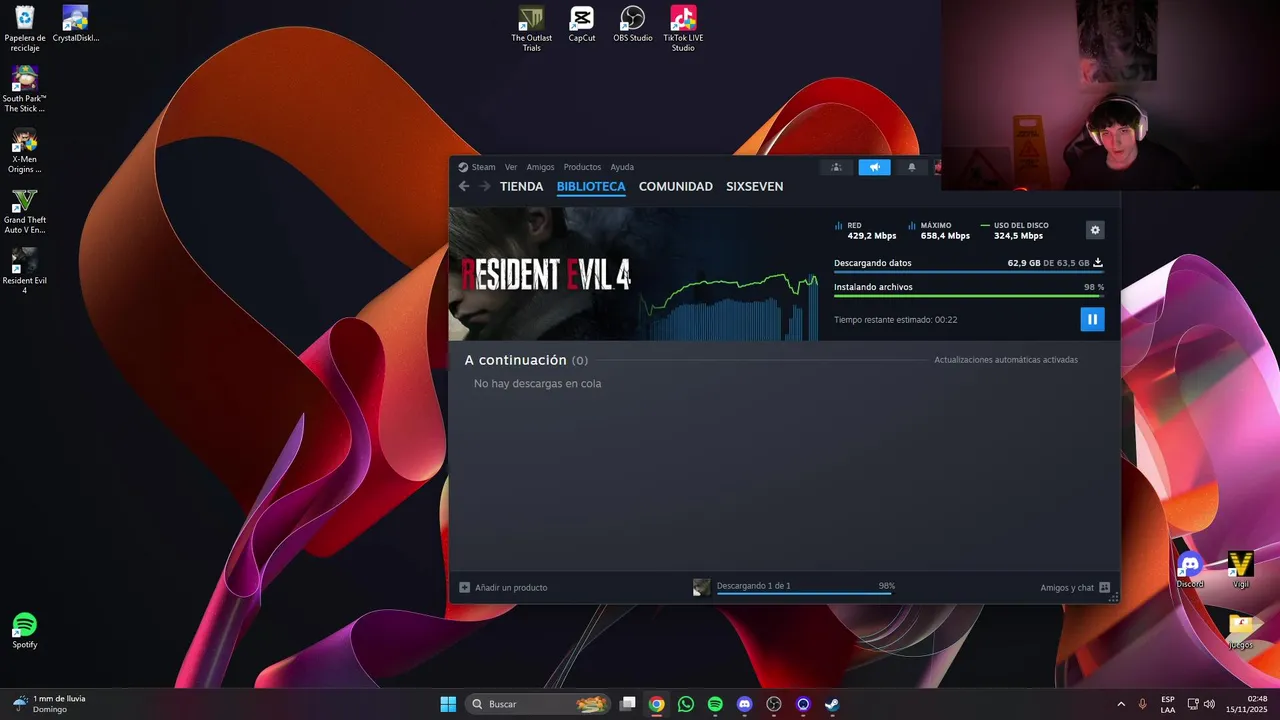The height and width of the screenshot is (720, 1280).
Task: Select the Juegos desktop folder
Action: [1241, 631]
